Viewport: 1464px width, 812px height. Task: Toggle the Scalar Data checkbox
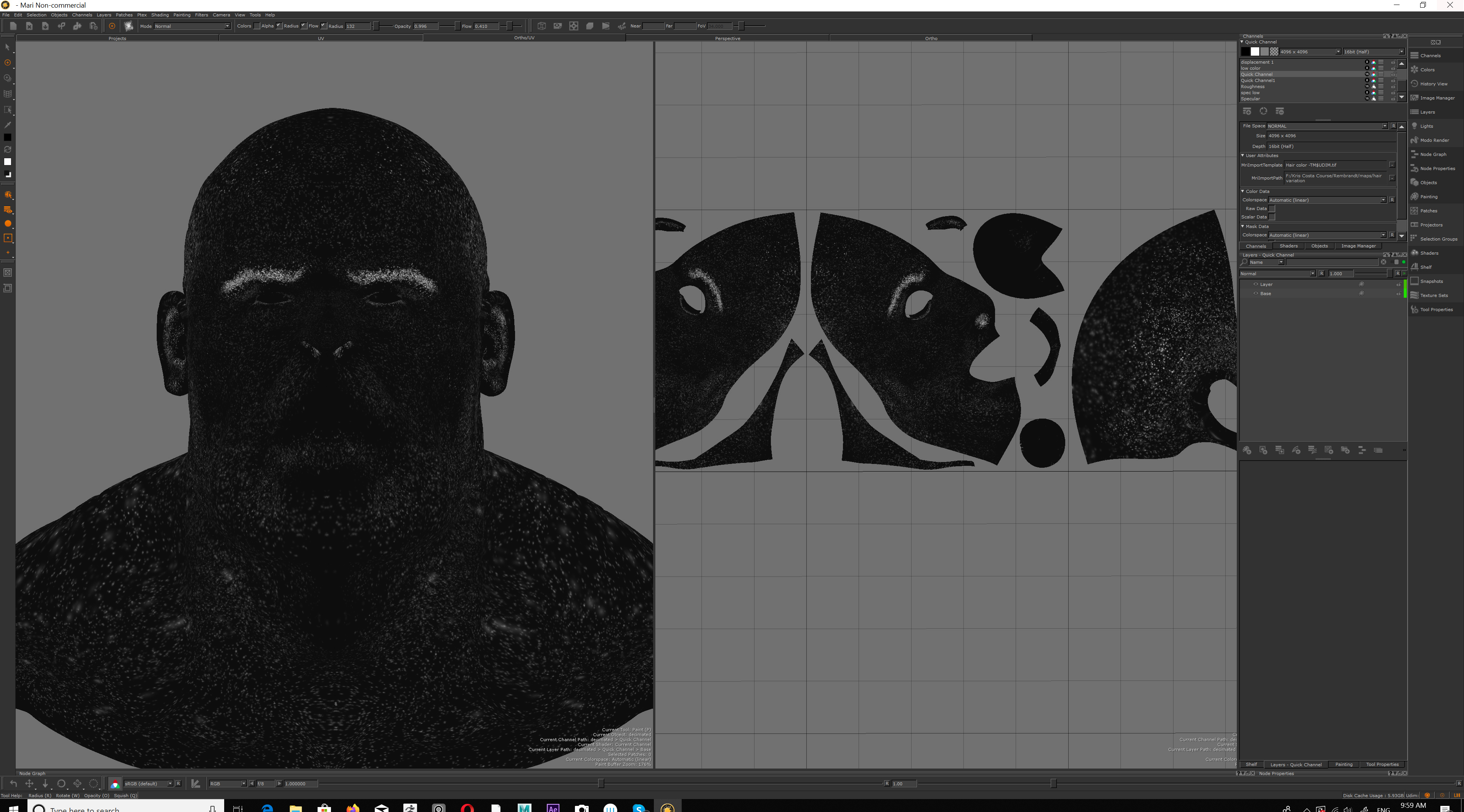click(x=1273, y=217)
